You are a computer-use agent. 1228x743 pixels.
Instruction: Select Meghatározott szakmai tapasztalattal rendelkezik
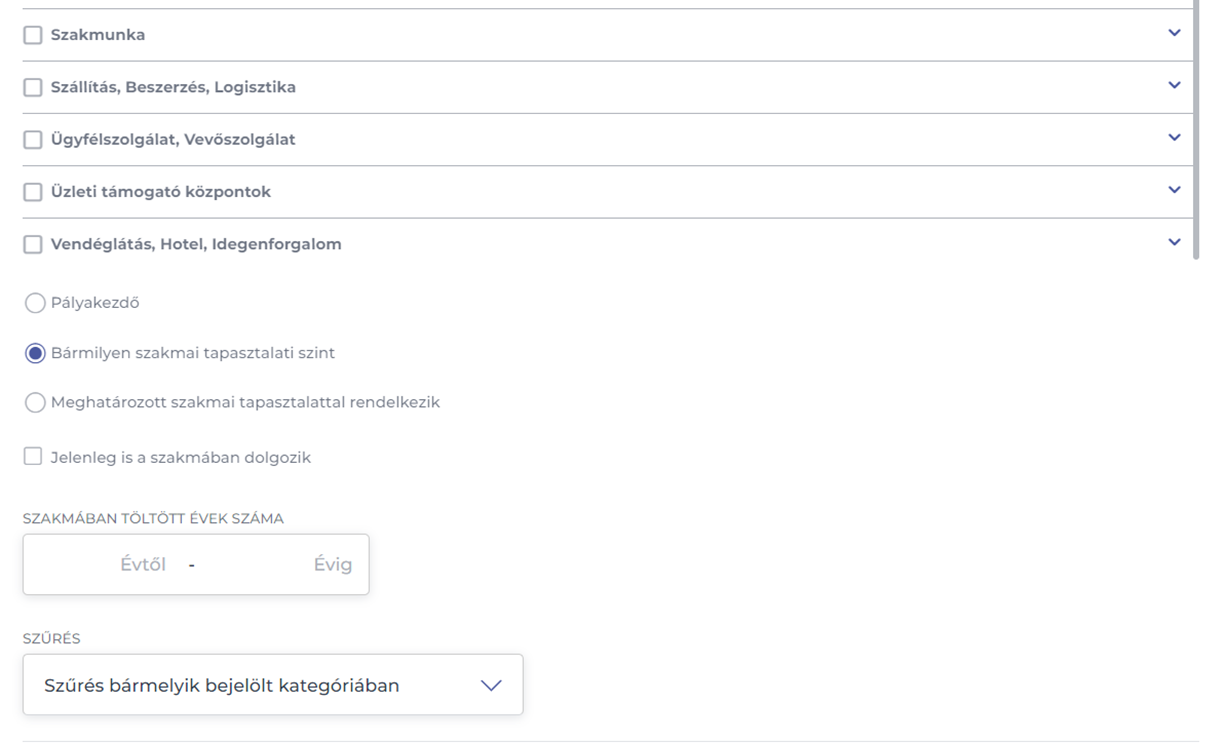[35, 403]
